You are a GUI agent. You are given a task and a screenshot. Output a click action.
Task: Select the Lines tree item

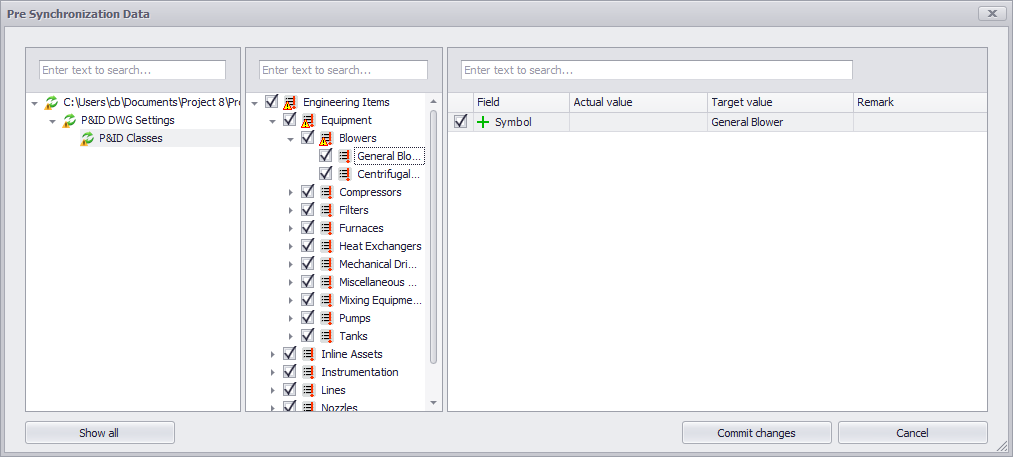(333, 390)
